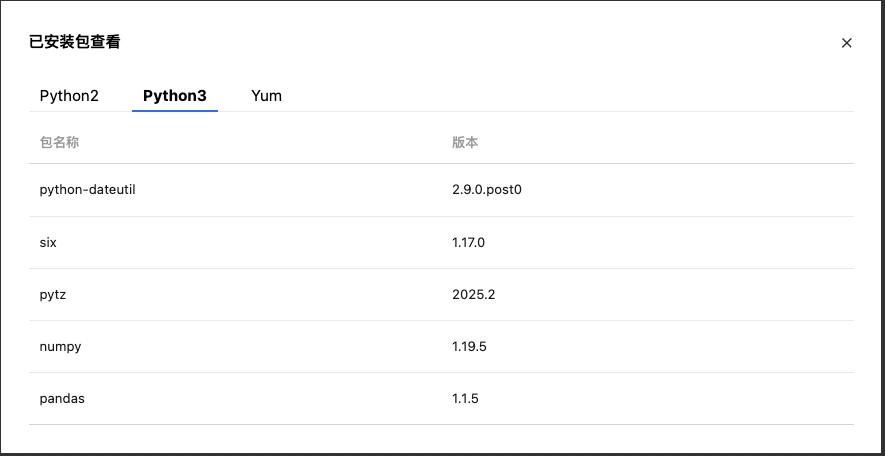The width and height of the screenshot is (885, 456).
Task: Open the Yum packages tab
Action: (267, 96)
